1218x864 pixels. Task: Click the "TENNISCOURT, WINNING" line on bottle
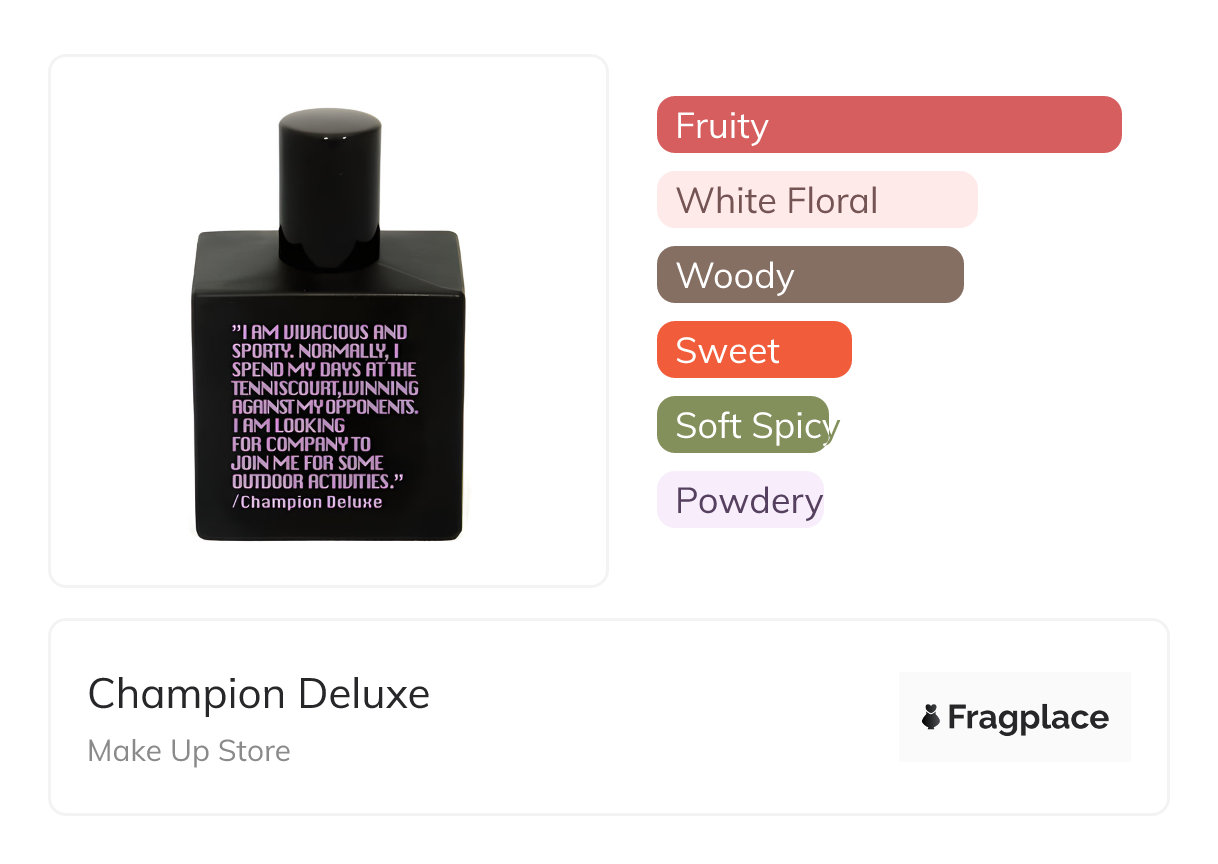pos(325,388)
